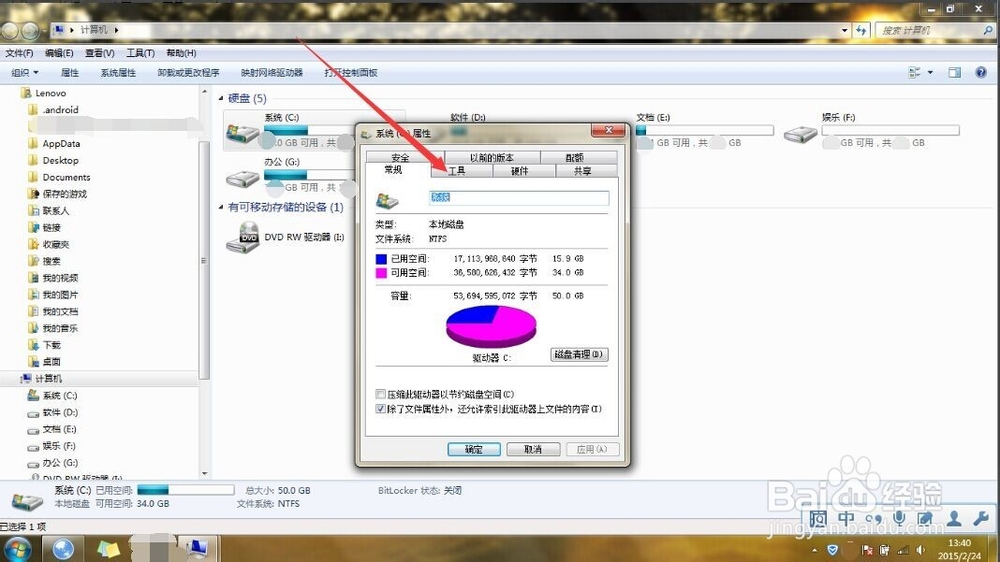The height and width of the screenshot is (562, 1000).
Task: Uncheck the index file contents checkbox
Action: coord(381,409)
